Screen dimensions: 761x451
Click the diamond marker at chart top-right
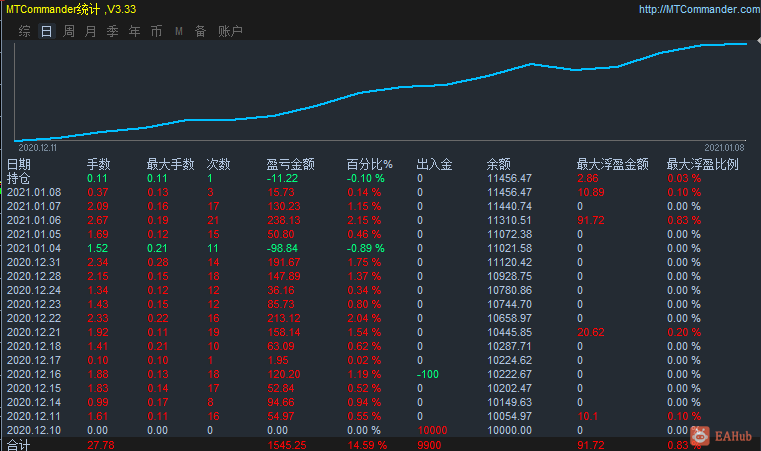coord(758,42)
